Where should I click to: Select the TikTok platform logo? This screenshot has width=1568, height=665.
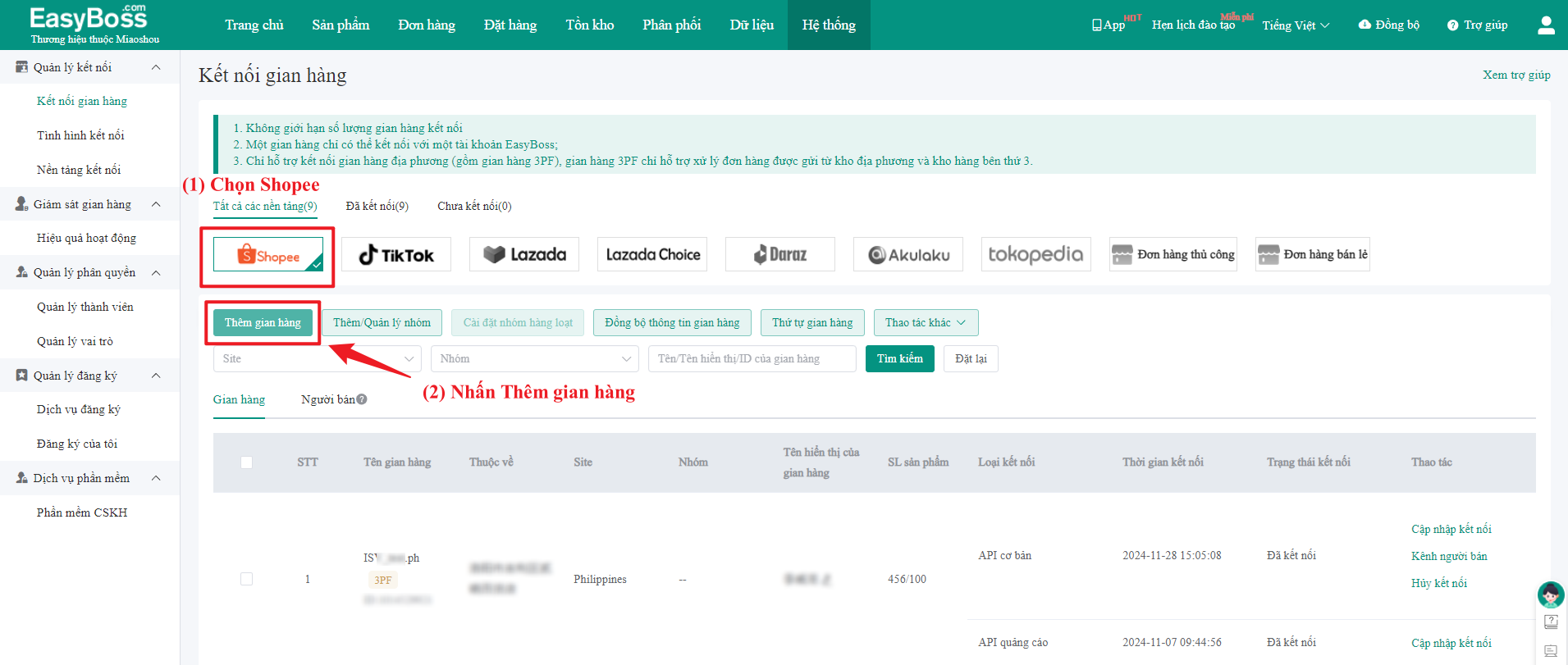pos(396,254)
